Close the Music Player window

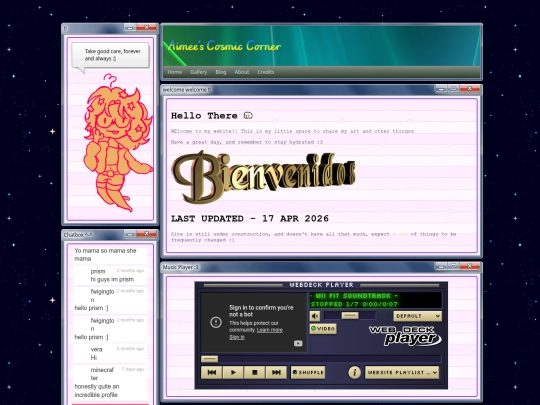(x=469, y=266)
